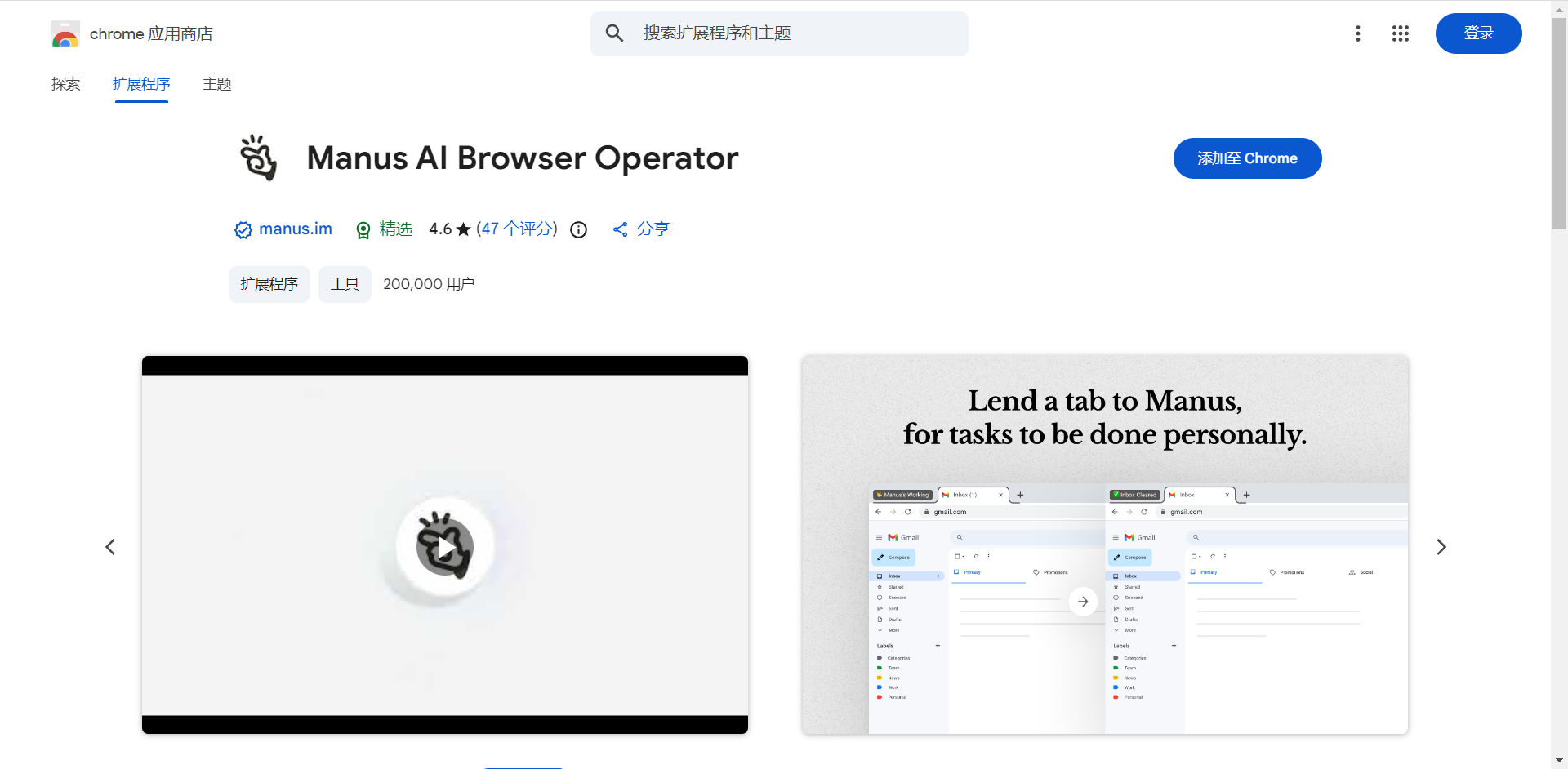Show next screenshot with right arrow
Screen dimensions: 1568x769
(x=1441, y=547)
